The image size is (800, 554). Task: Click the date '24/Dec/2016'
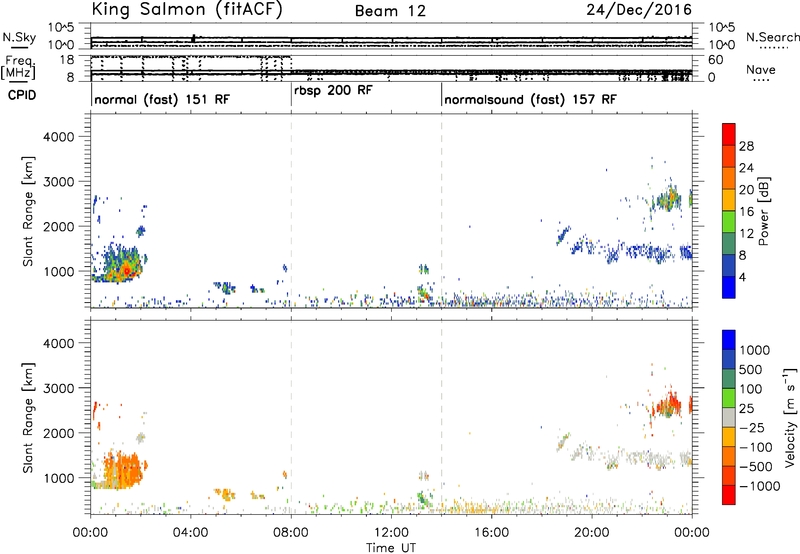tap(639, 9)
